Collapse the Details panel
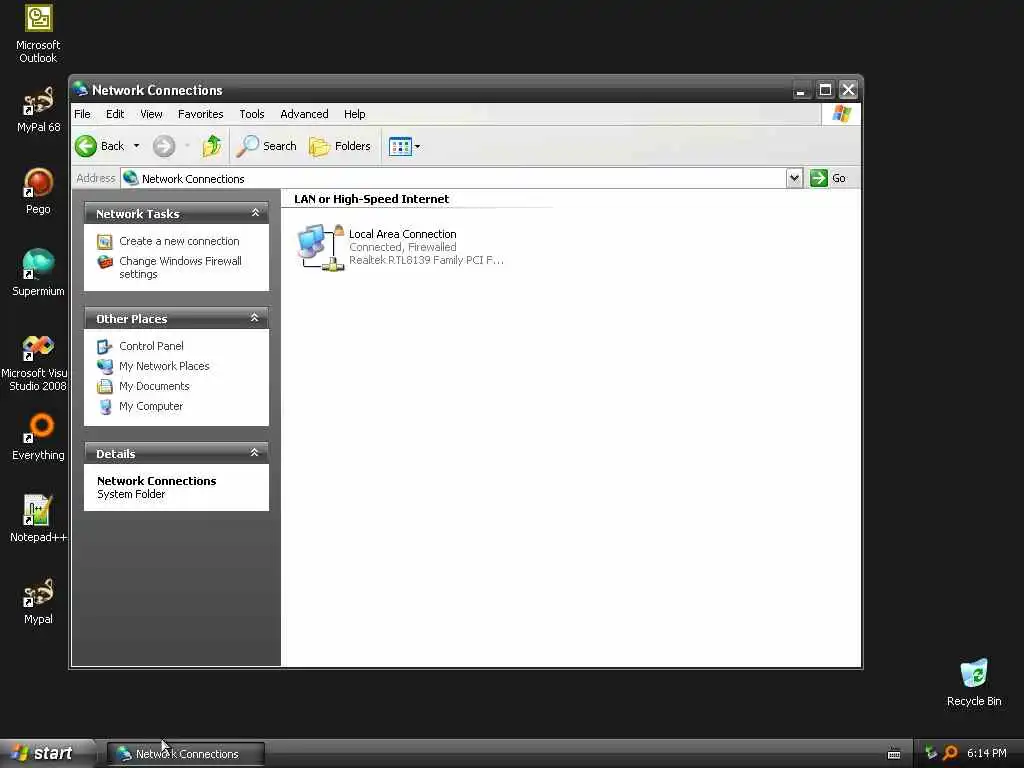This screenshot has width=1024, height=768. 255,453
